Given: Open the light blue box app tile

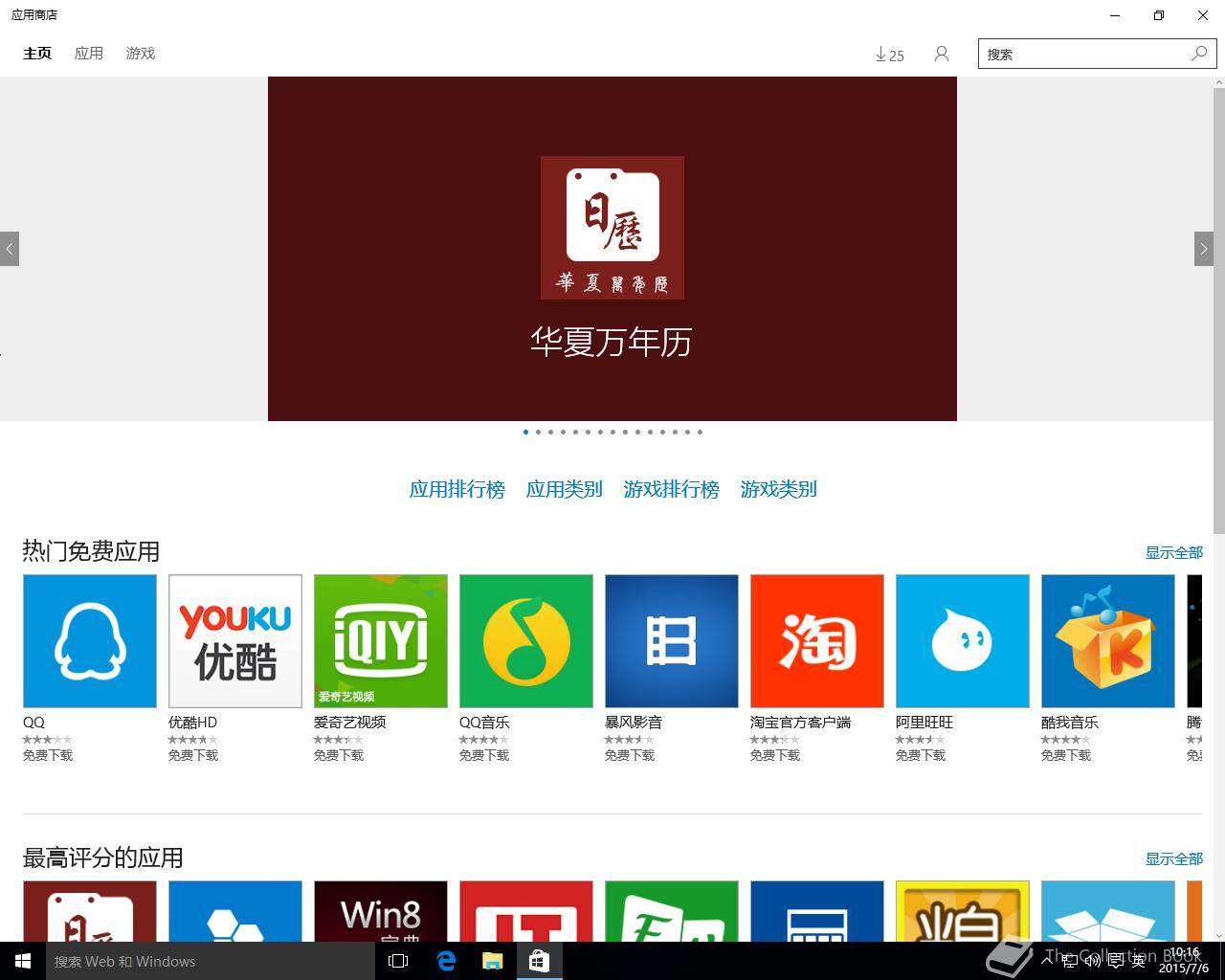Looking at the screenshot, I should (1108, 911).
